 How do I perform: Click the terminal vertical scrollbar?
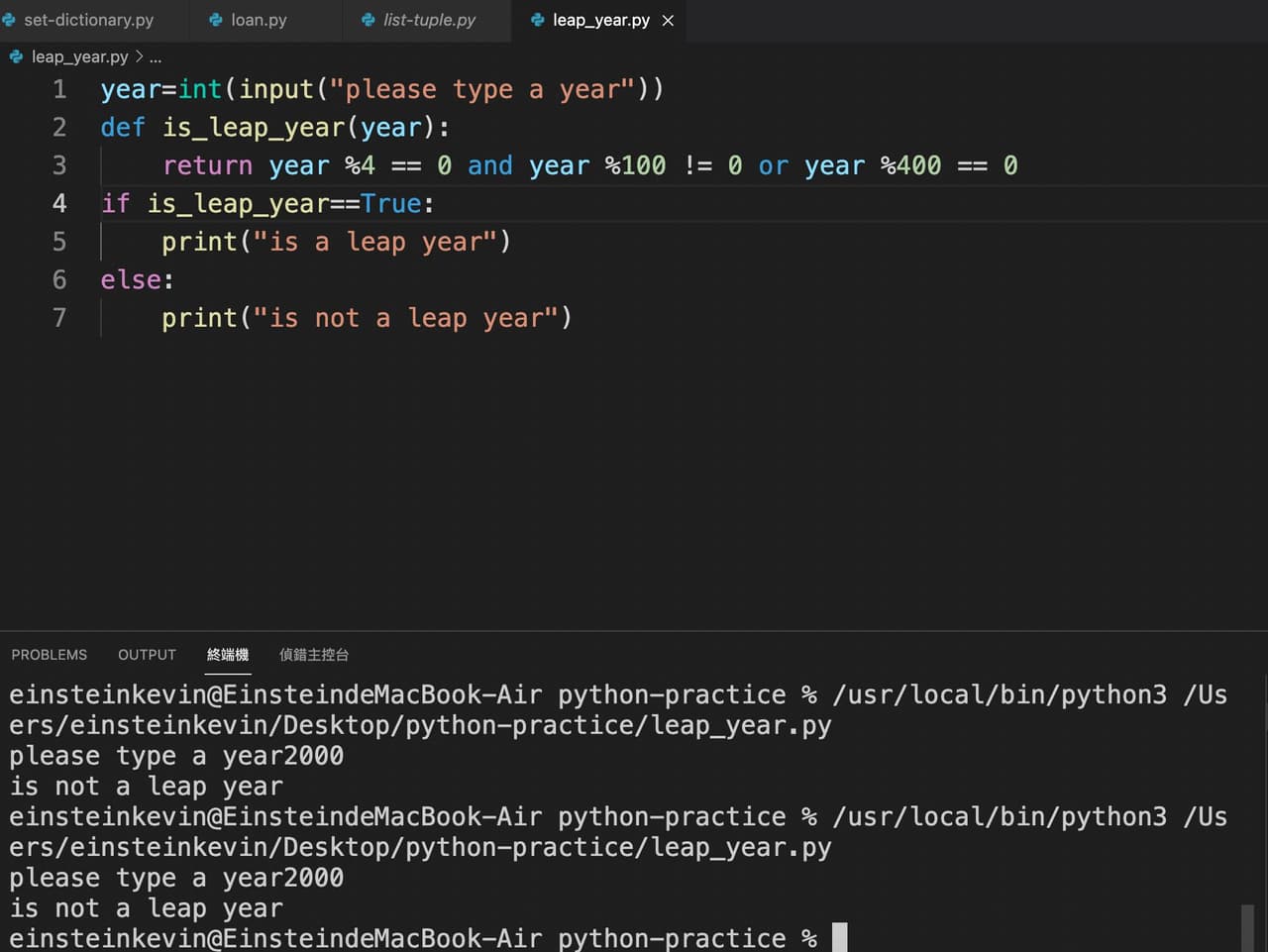click(x=1247, y=926)
